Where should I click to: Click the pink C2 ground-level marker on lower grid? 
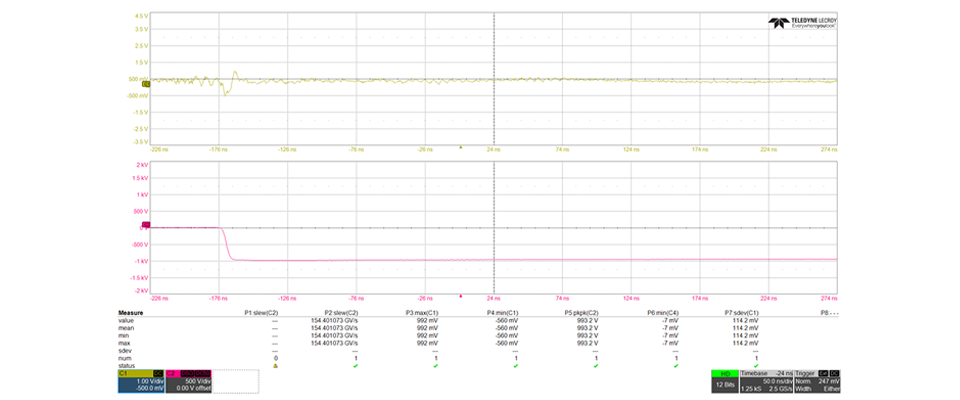146,225
